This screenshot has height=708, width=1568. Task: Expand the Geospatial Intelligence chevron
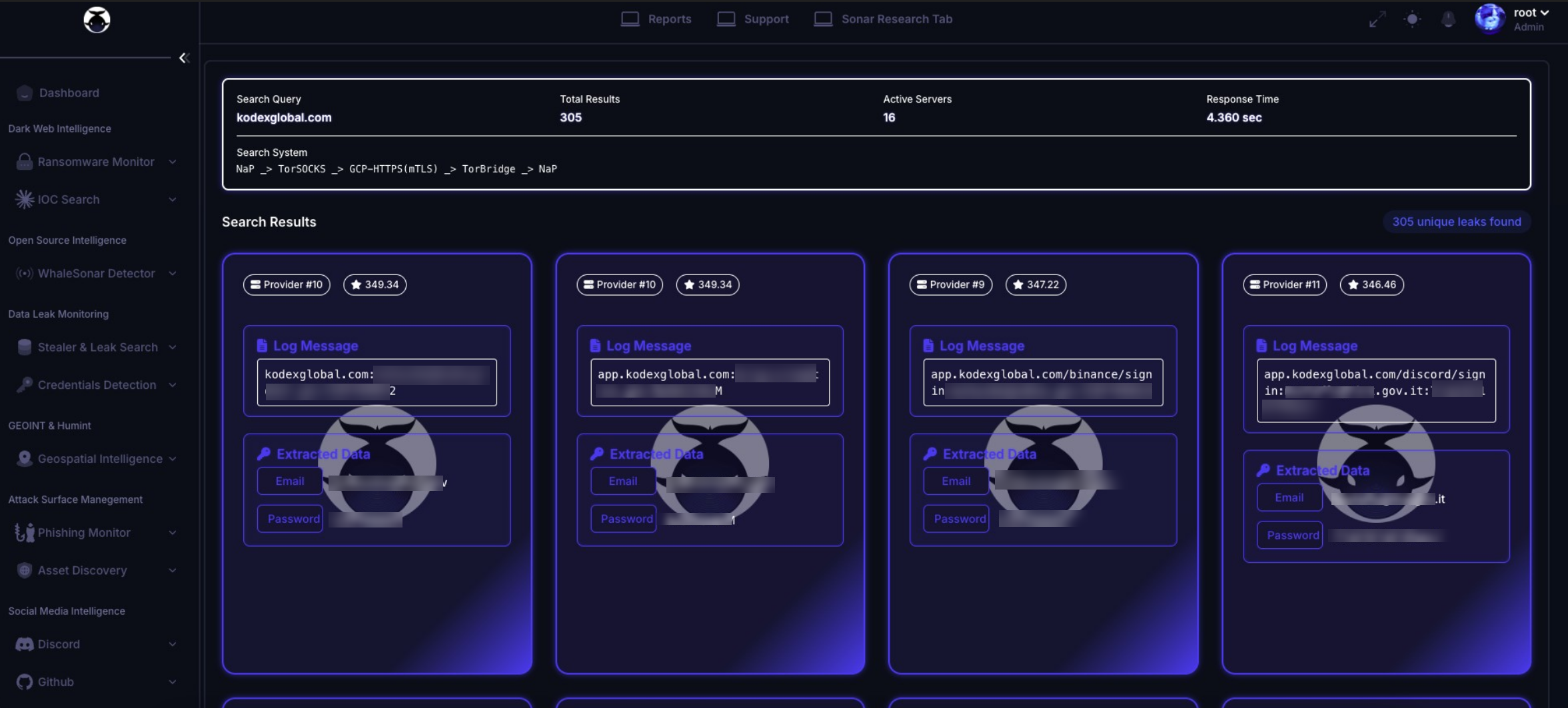click(x=173, y=458)
